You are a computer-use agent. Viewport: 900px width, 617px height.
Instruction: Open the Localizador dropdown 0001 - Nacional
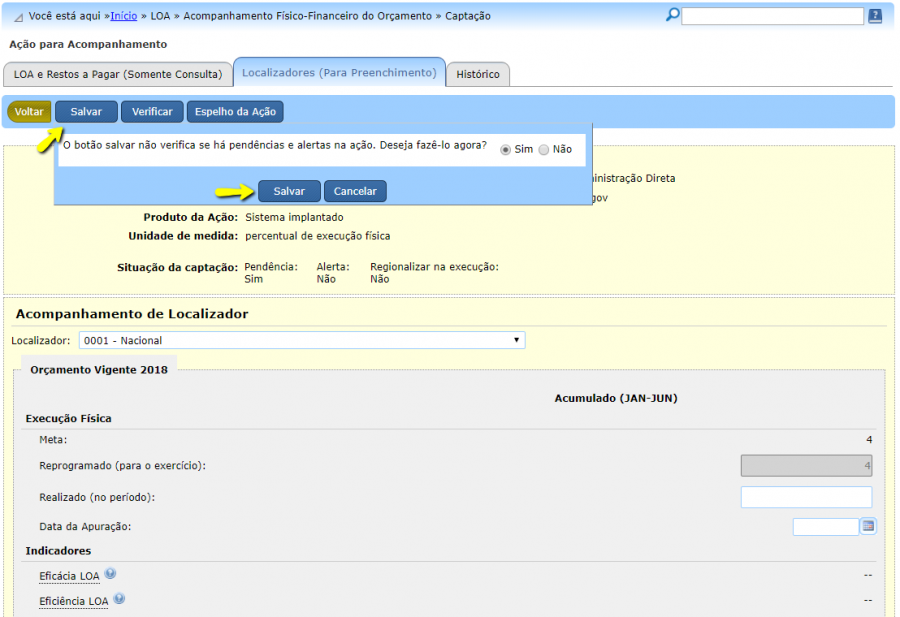pyautogui.click(x=302, y=340)
